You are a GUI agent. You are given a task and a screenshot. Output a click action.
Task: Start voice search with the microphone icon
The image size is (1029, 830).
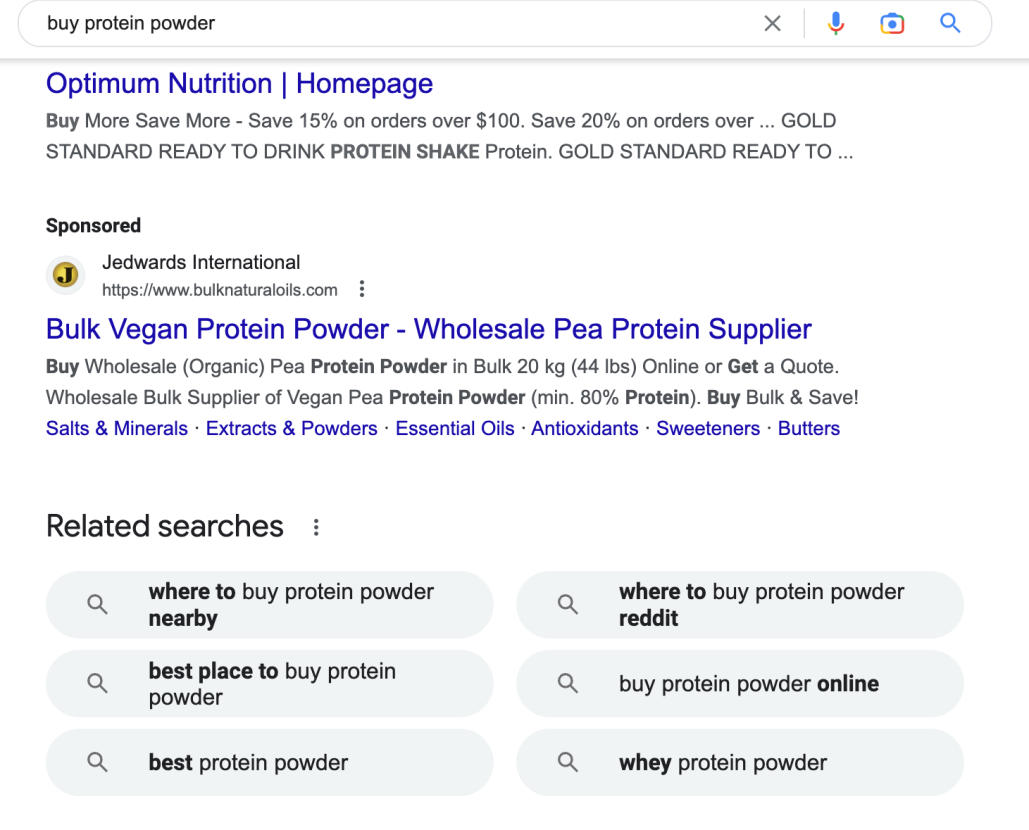pos(835,24)
